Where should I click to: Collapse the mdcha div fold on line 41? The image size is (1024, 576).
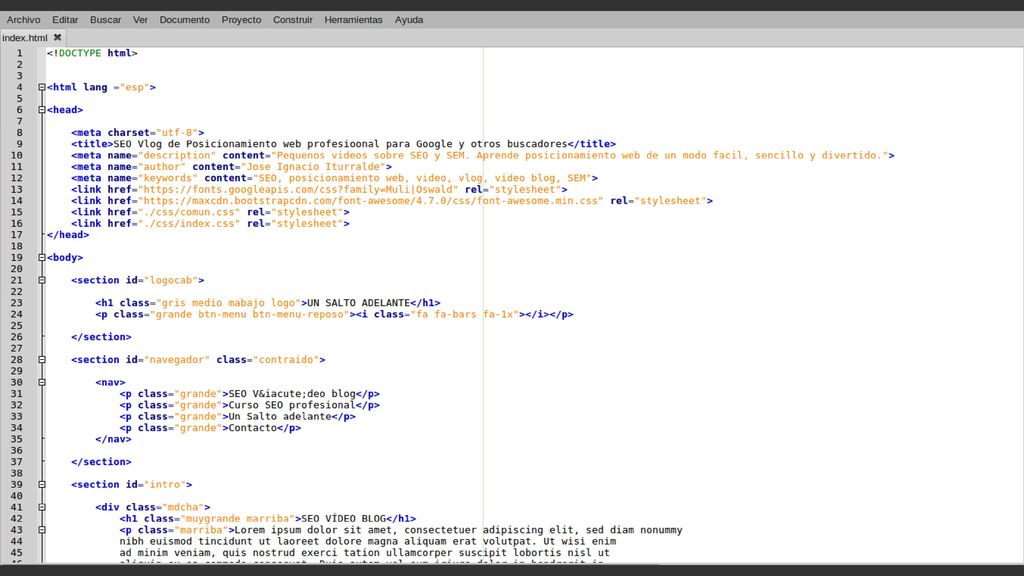point(42,507)
